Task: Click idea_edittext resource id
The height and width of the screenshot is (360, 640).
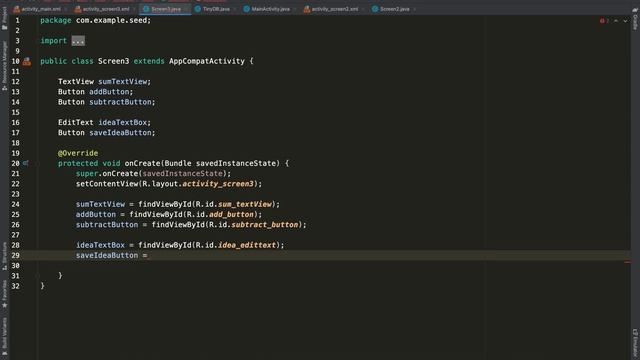Action: click(247, 245)
